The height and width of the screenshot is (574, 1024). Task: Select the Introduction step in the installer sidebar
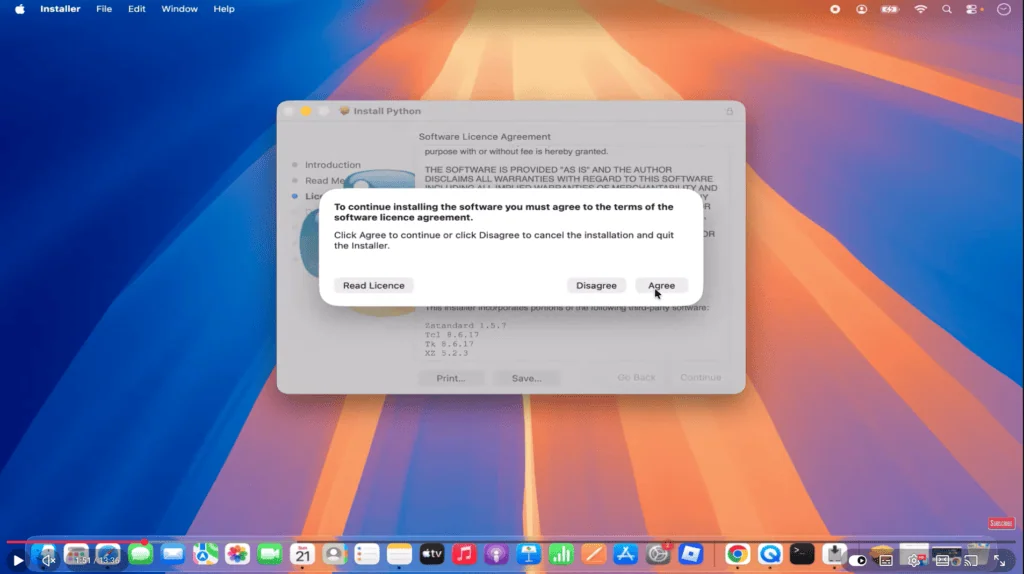click(x=332, y=165)
